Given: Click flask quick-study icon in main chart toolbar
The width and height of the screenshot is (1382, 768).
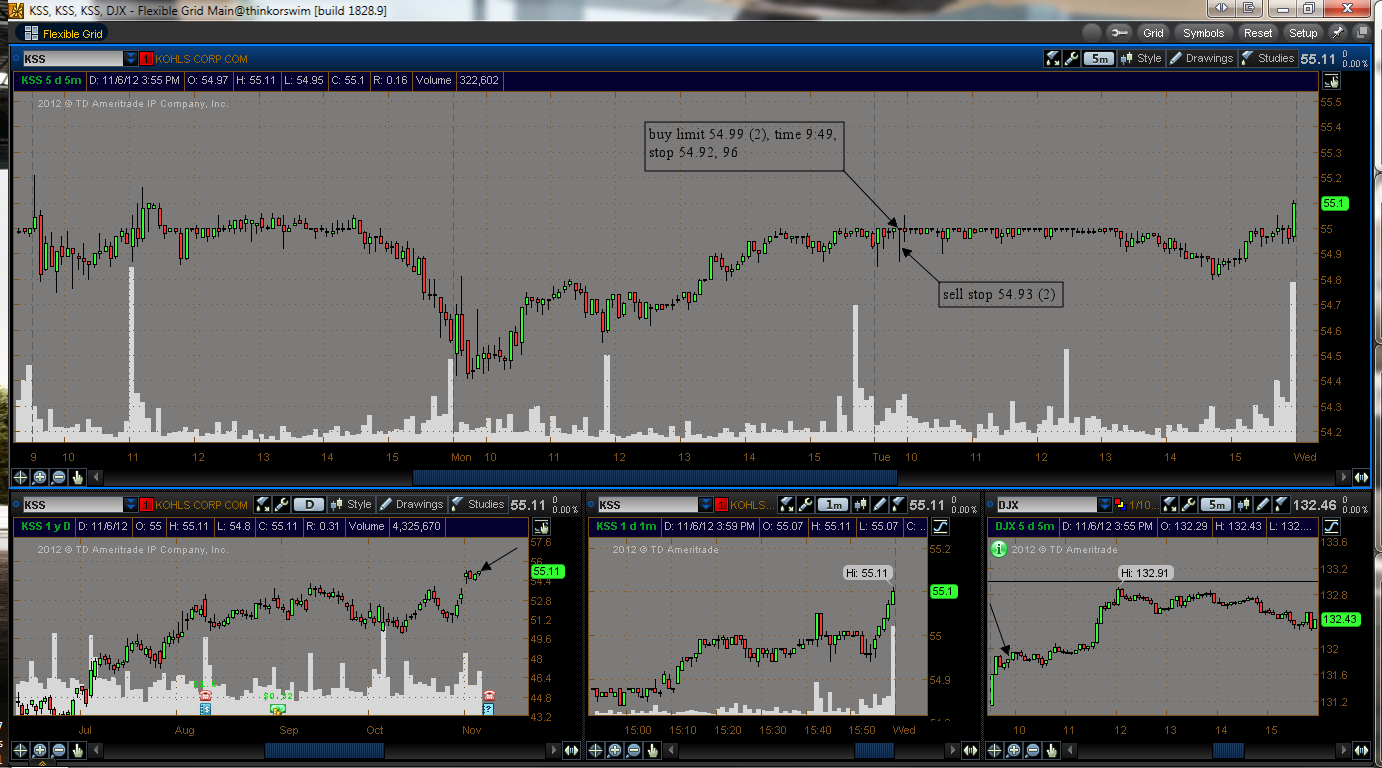Looking at the screenshot, I should point(1052,58).
